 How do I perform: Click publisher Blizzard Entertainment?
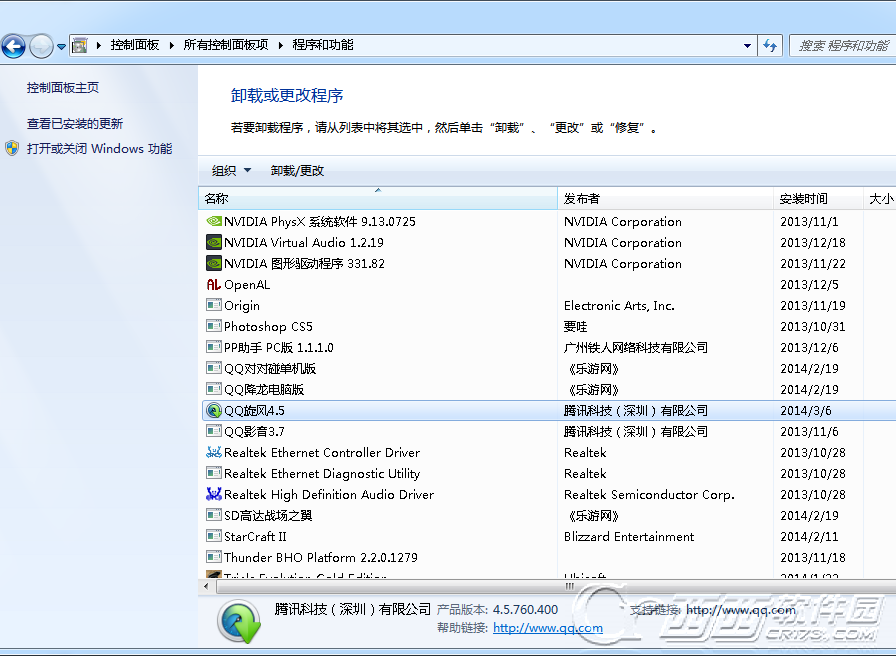pyautogui.click(x=629, y=537)
